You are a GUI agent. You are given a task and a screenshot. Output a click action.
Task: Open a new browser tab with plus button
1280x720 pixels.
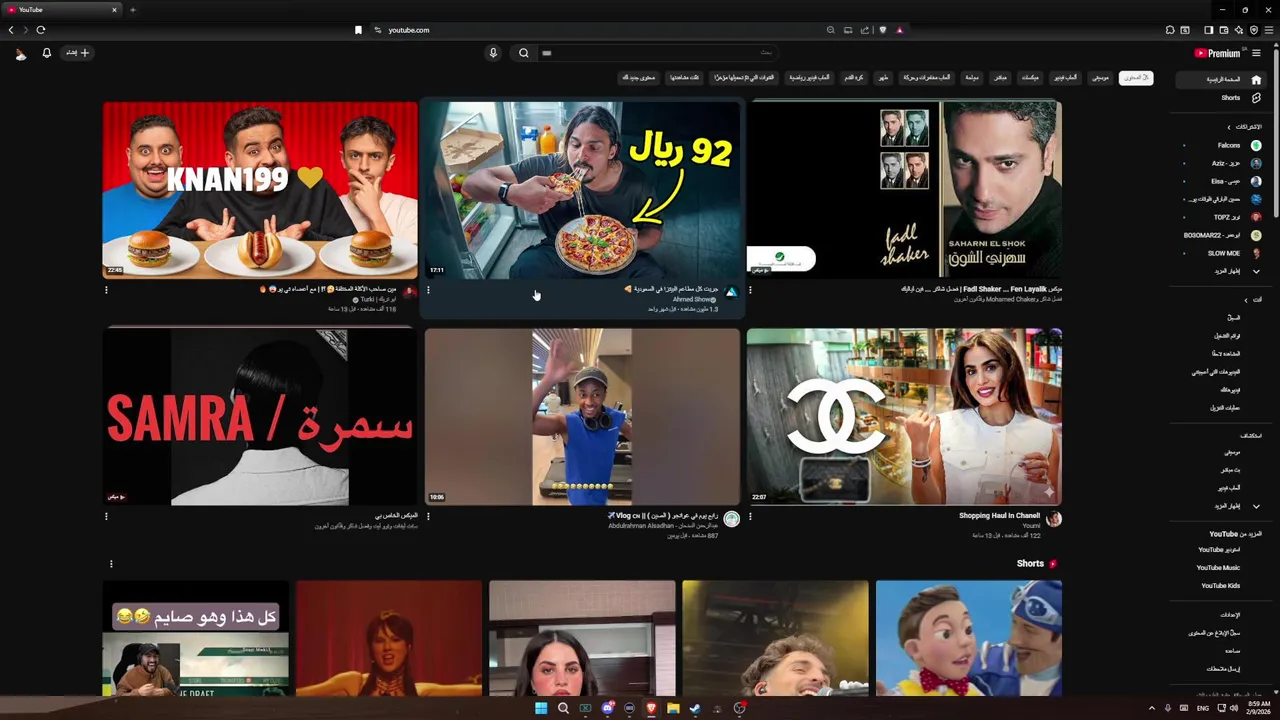pyautogui.click(x=132, y=10)
